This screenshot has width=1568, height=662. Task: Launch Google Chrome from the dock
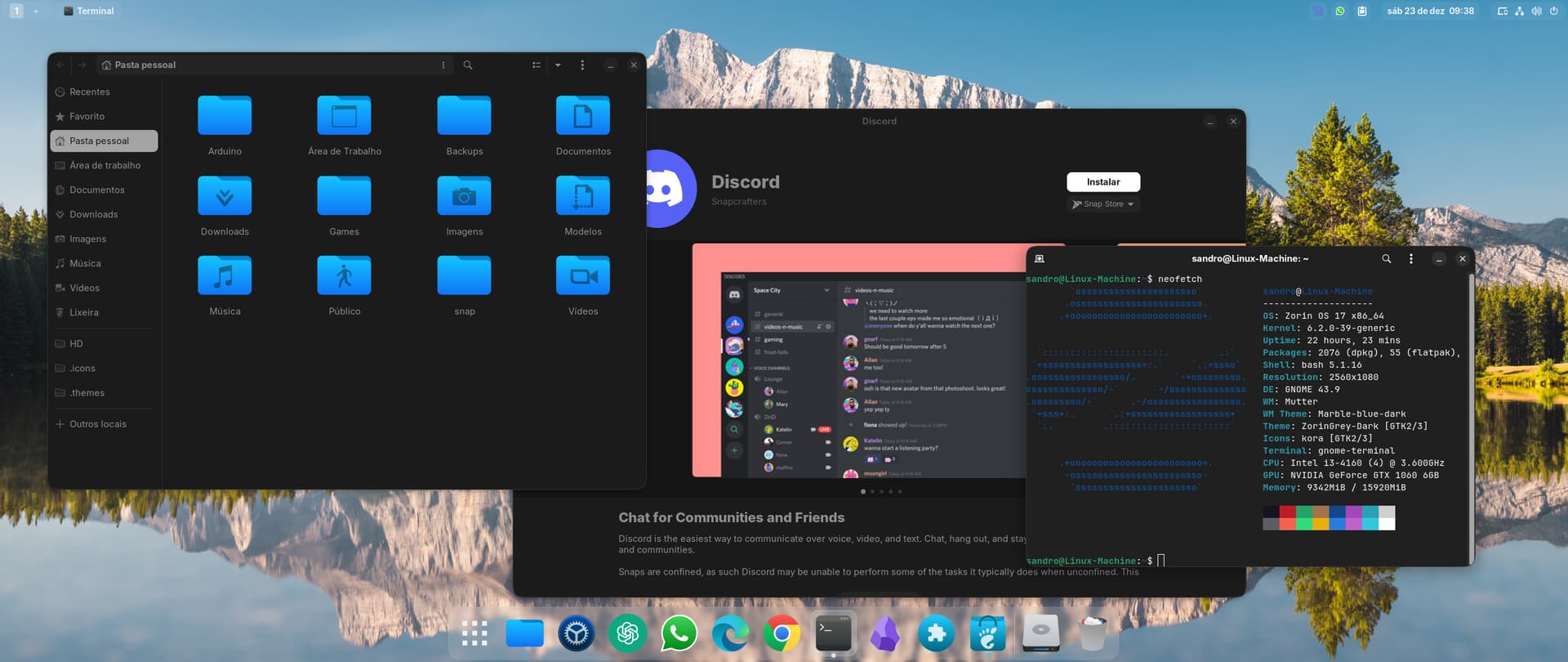[782, 633]
